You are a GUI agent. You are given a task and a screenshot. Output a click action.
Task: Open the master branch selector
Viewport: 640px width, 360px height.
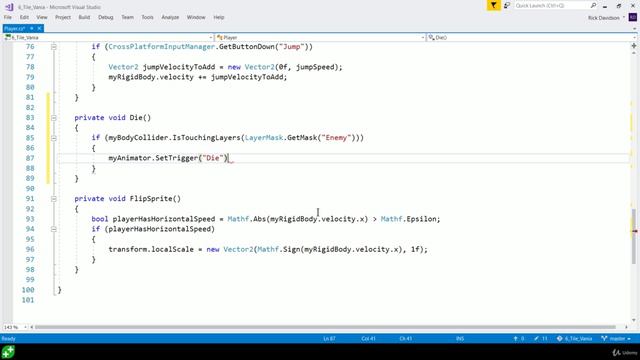click(x=616, y=338)
